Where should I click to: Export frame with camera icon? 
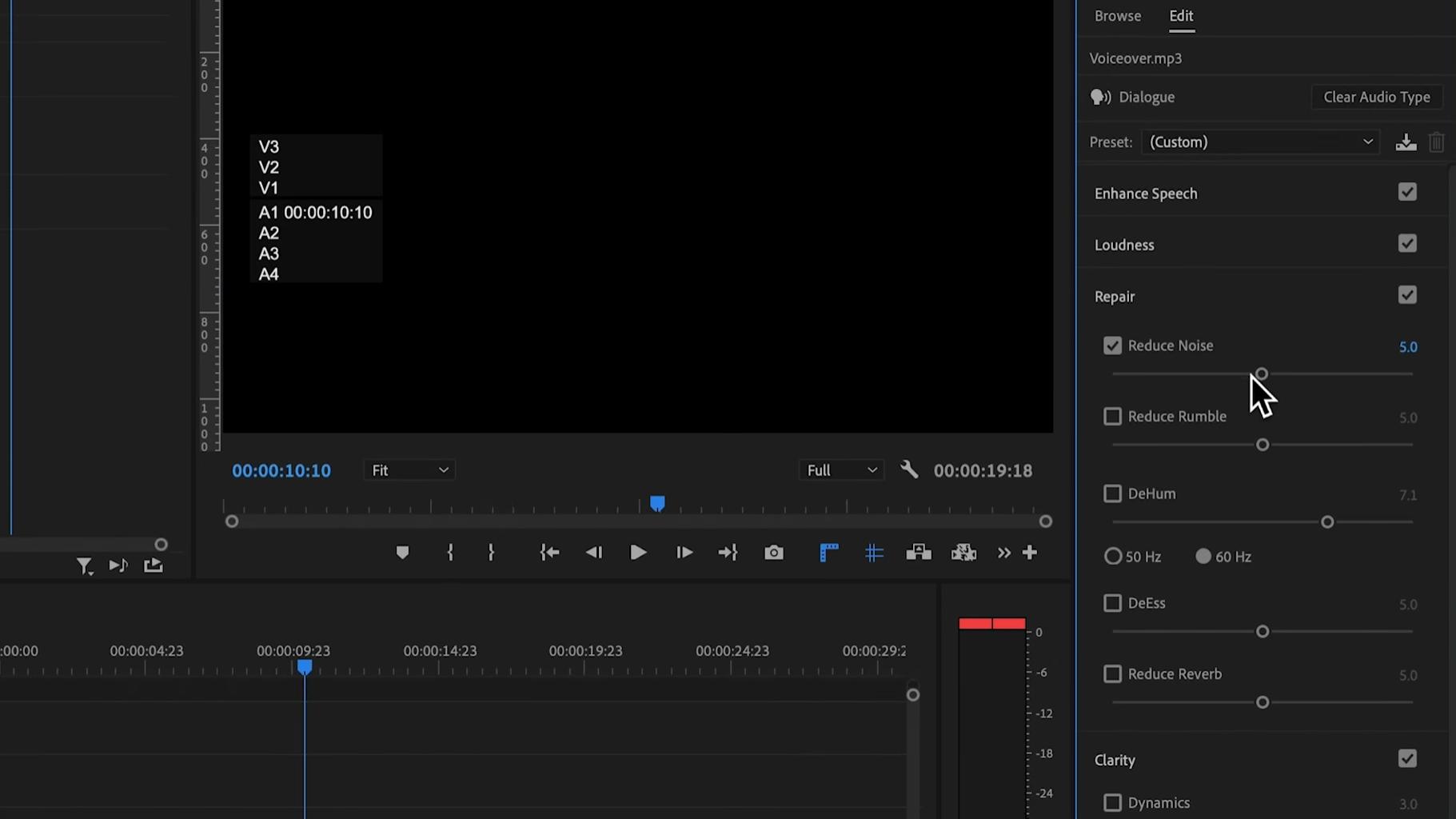(774, 553)
